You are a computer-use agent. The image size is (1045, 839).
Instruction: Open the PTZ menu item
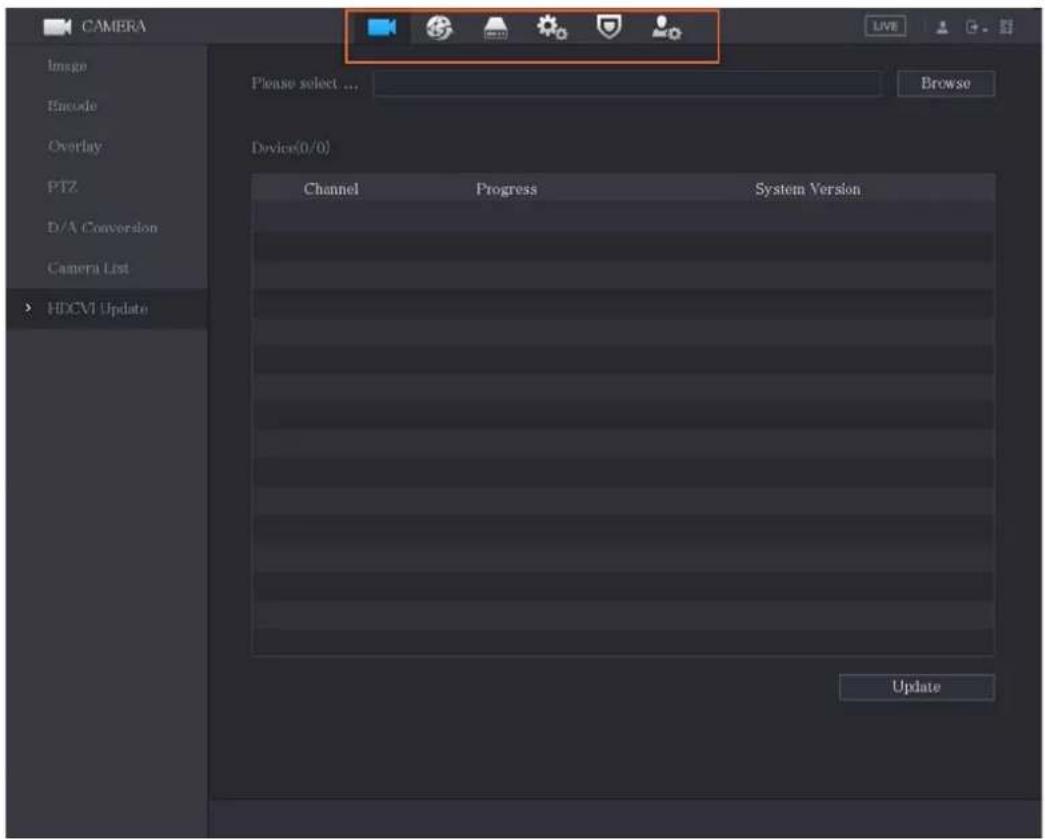[x=62, y=187]
